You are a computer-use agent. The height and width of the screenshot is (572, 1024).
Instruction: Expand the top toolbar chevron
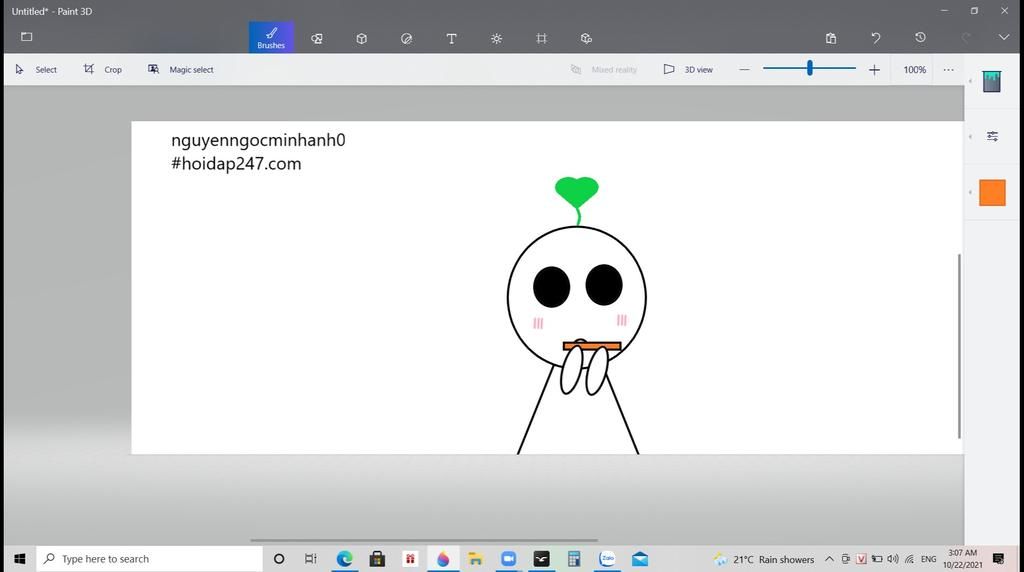[x=1004, y=37]
